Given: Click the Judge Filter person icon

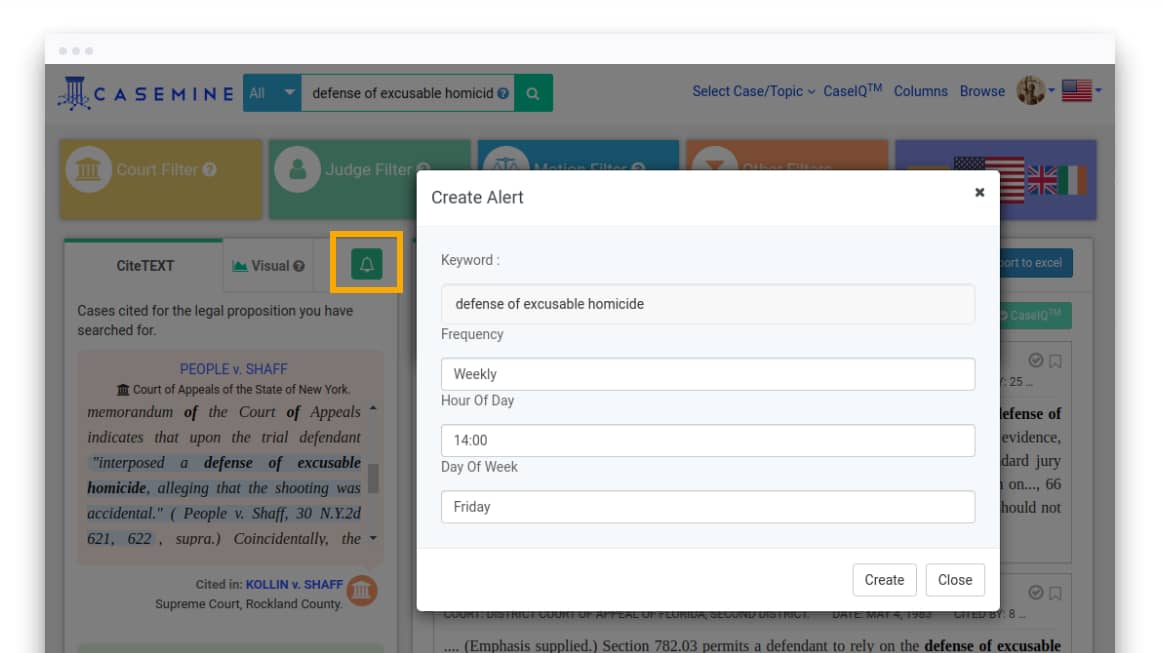Looking at the screenshot, I should [297, 170].
